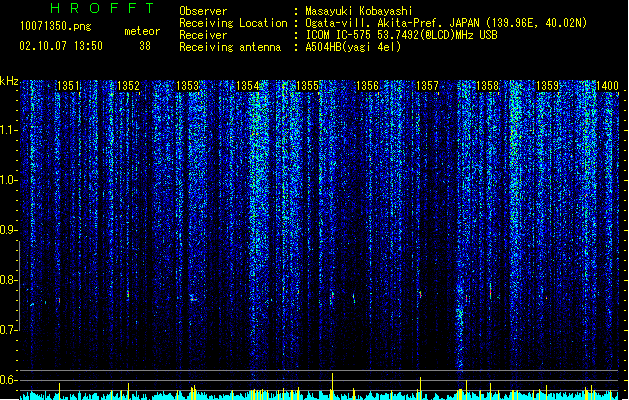
Task: Click the observer name Masayuki Kobayashi
Action: (359, 11)
